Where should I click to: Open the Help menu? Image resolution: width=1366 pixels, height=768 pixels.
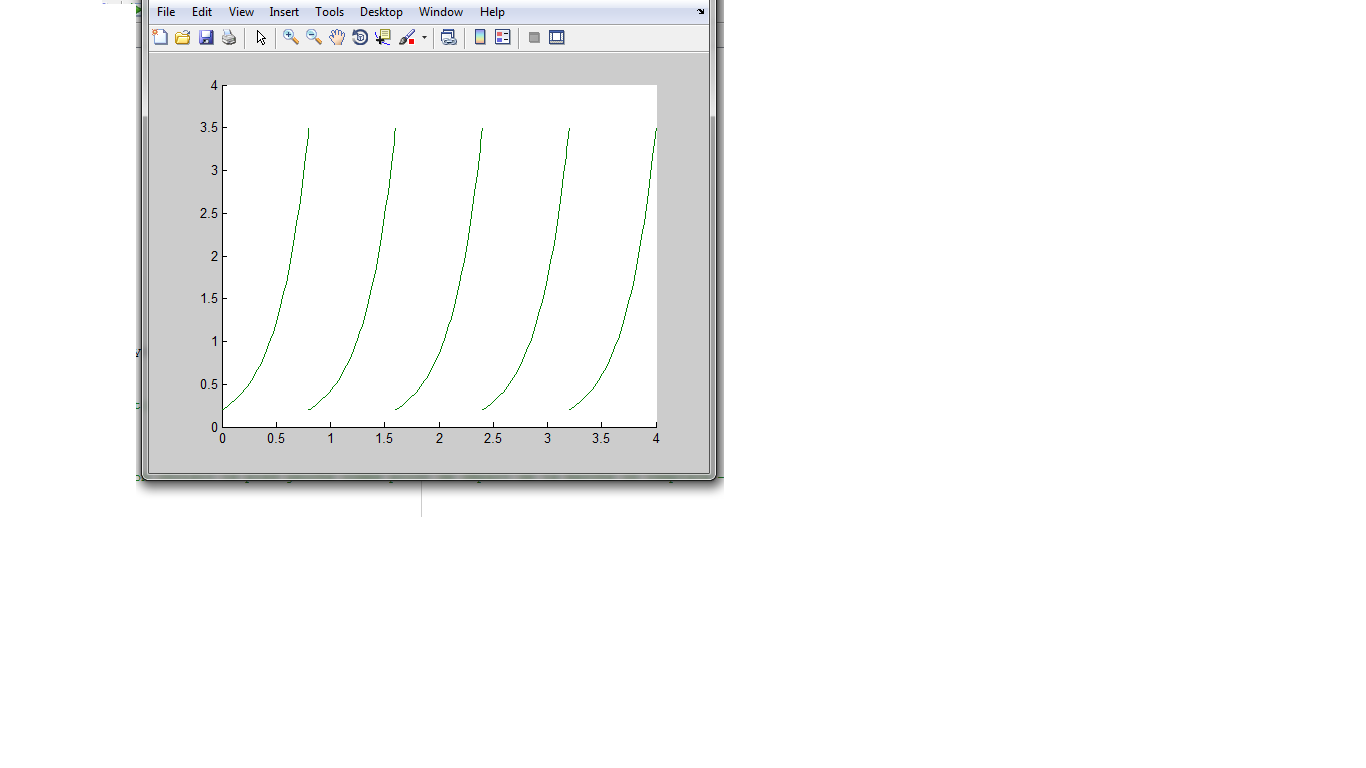[x=492, y=12]
